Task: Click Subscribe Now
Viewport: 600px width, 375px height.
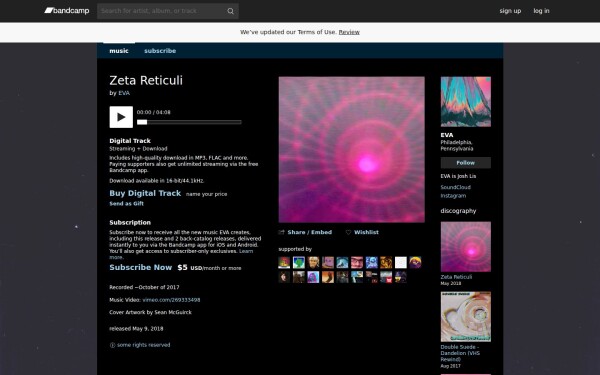Action: point(141,267)
